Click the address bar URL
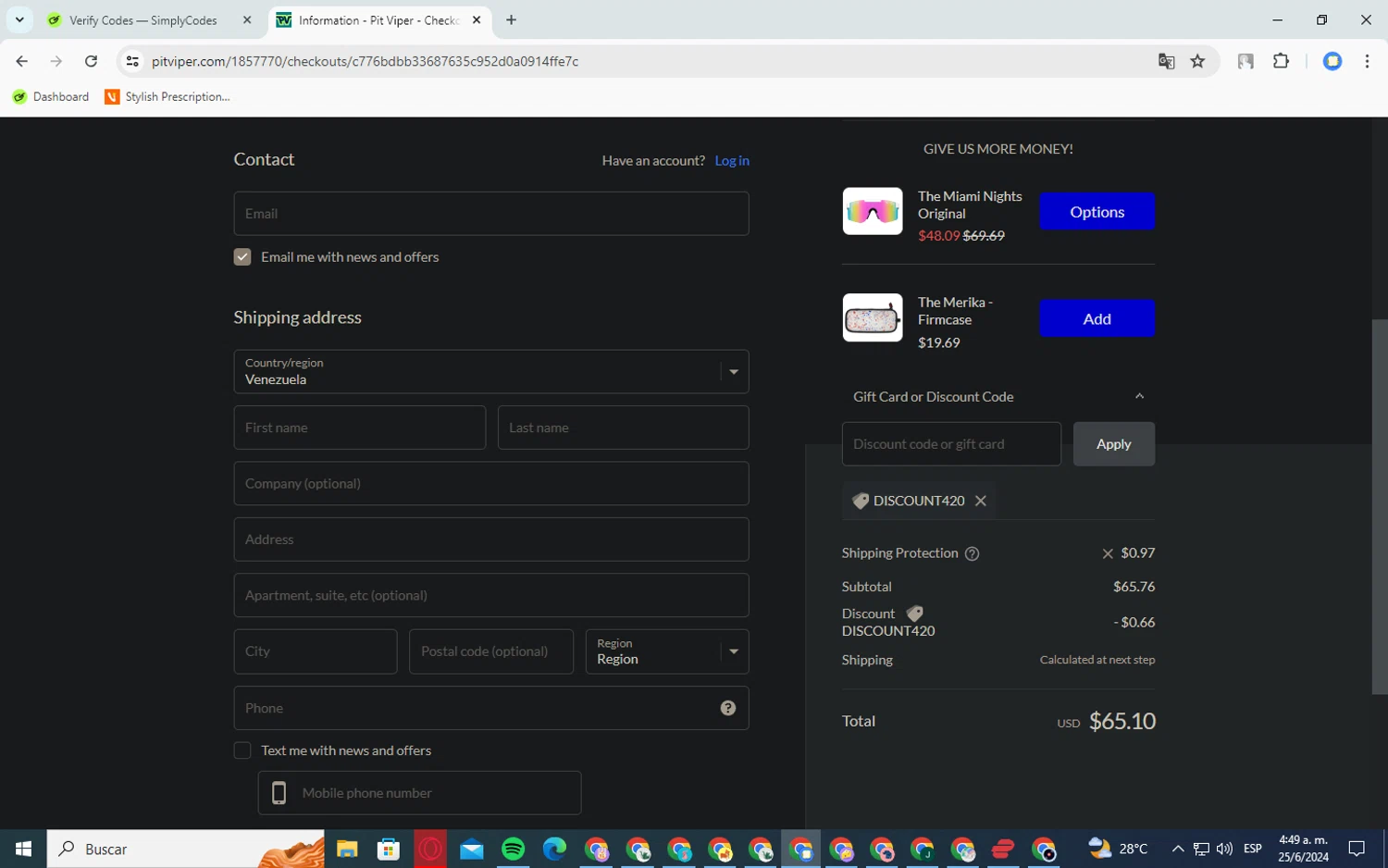1388x868 pixels. (365, 61)
